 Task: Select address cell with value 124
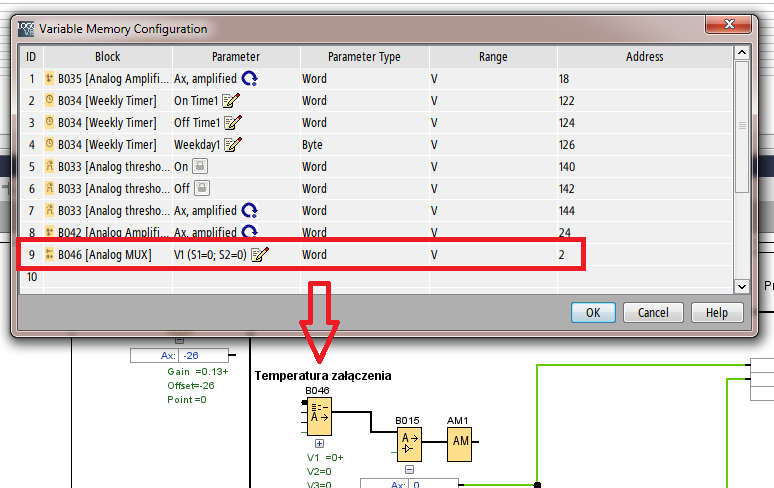[x=645, y=122]
